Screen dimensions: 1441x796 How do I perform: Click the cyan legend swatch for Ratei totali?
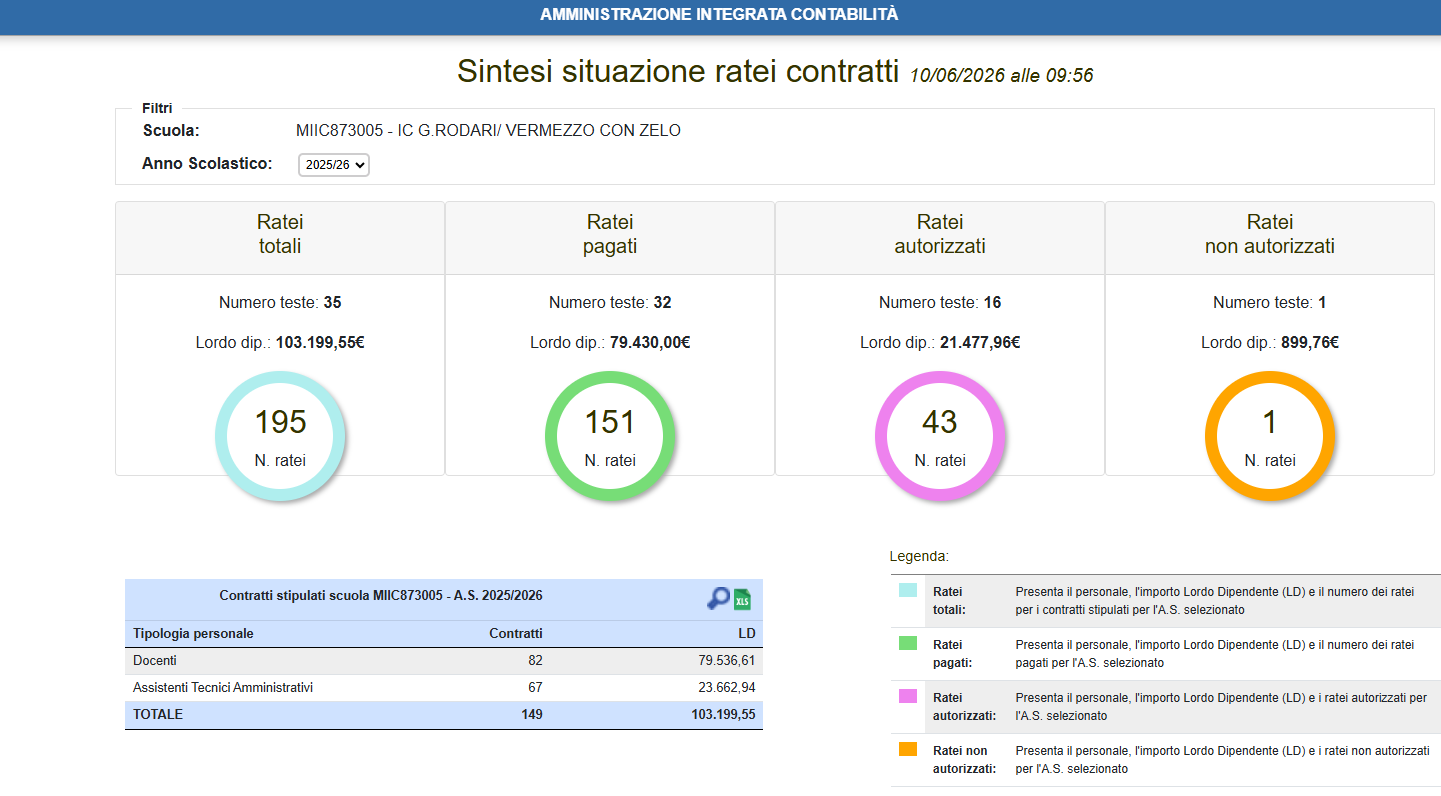click(x=908, y=590)
